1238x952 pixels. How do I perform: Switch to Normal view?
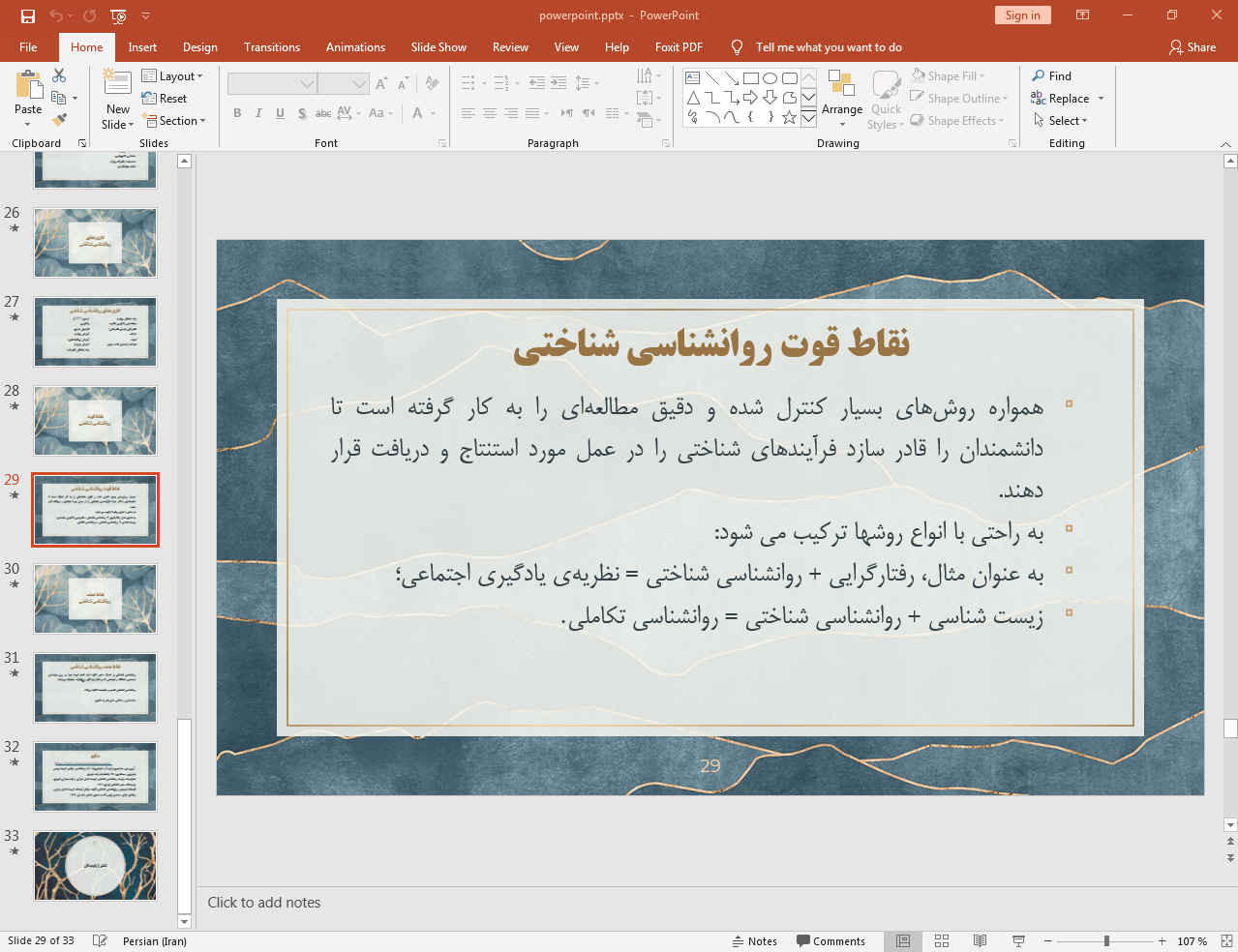click(x=903, y=941)
